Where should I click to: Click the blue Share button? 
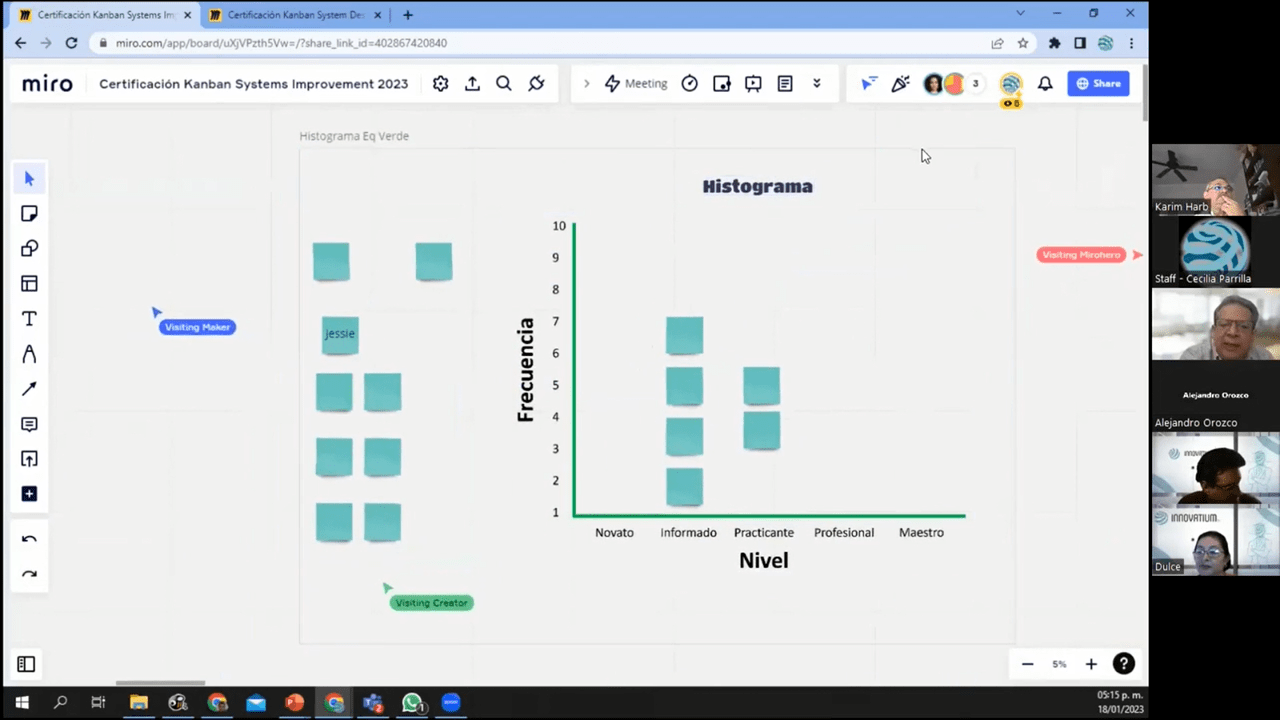pos(1098,84)
